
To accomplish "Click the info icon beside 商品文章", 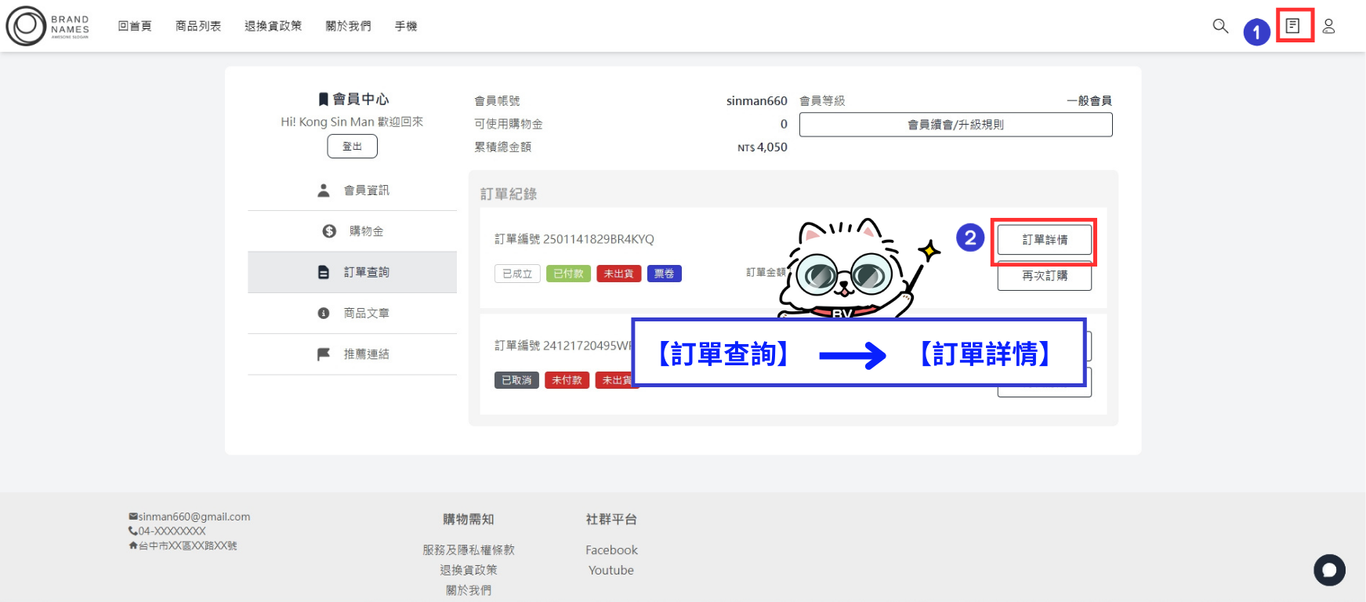I will click(x=323, y=313).
